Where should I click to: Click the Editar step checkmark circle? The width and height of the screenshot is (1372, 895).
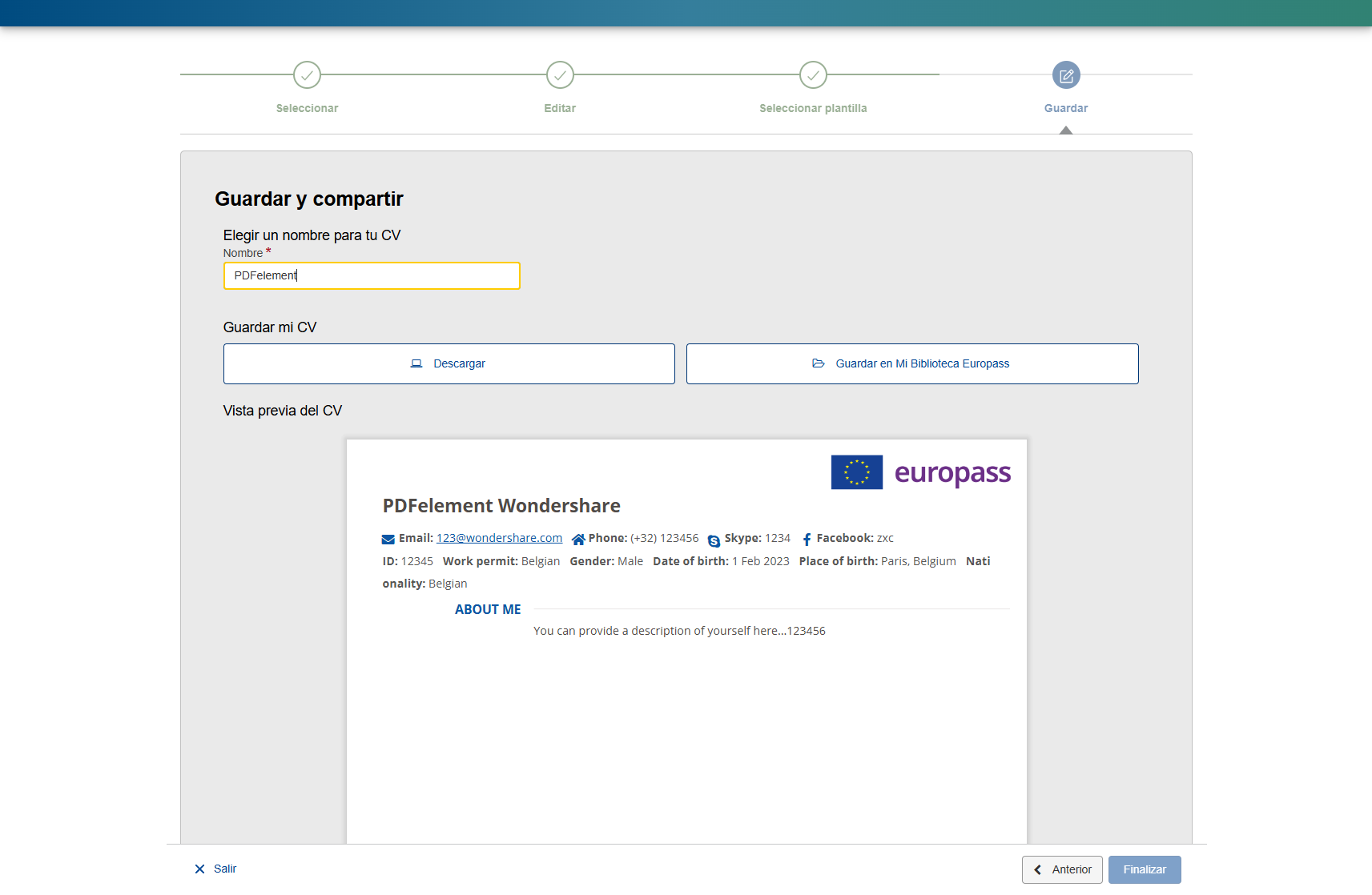[560, 75]
